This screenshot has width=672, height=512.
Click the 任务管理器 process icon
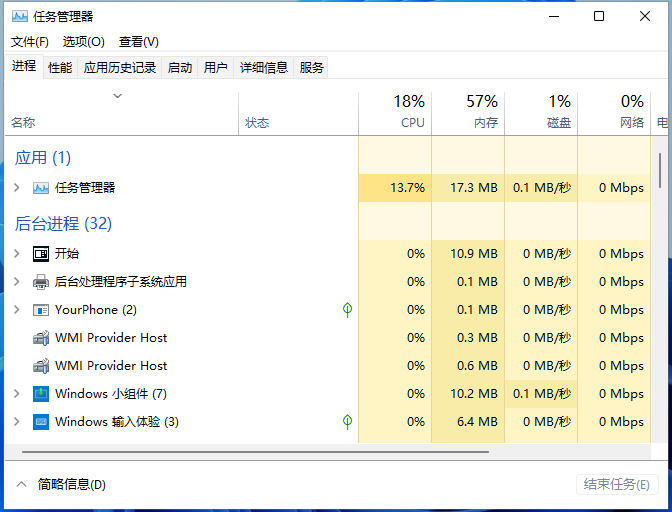click(41, 188)
